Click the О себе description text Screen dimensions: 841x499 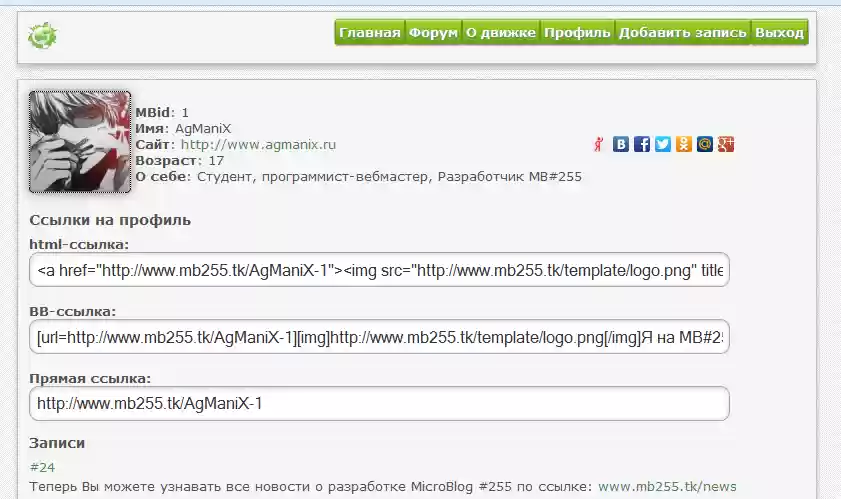(389, 177)
